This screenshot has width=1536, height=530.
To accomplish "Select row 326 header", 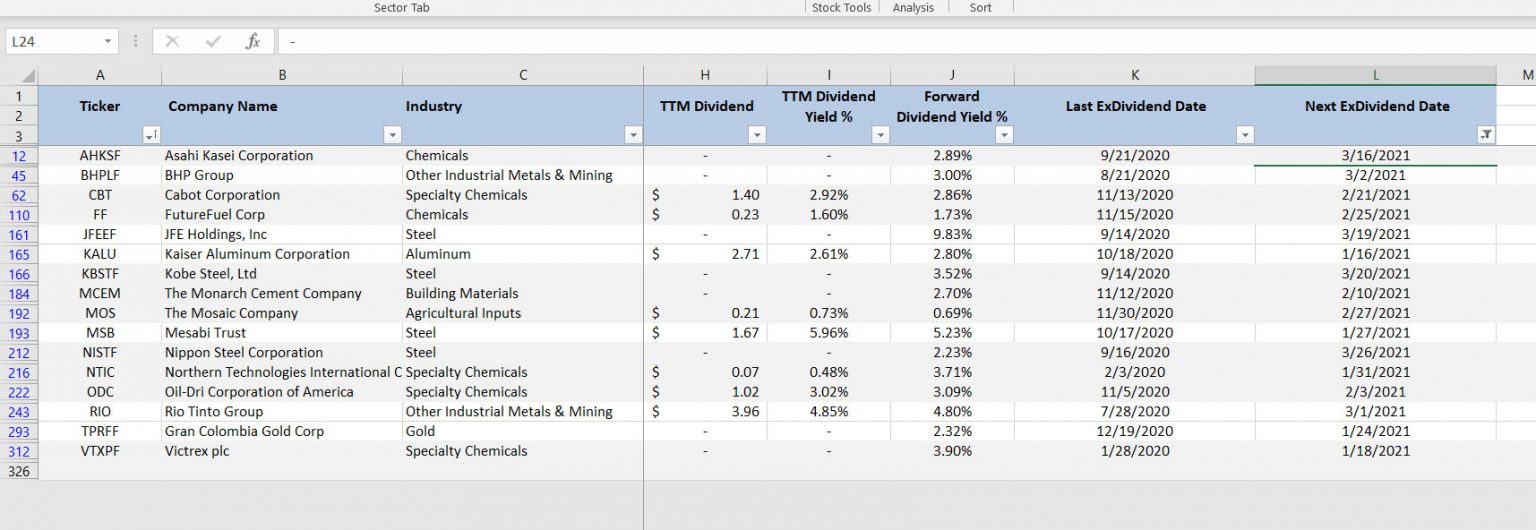I will click(19, 470).
